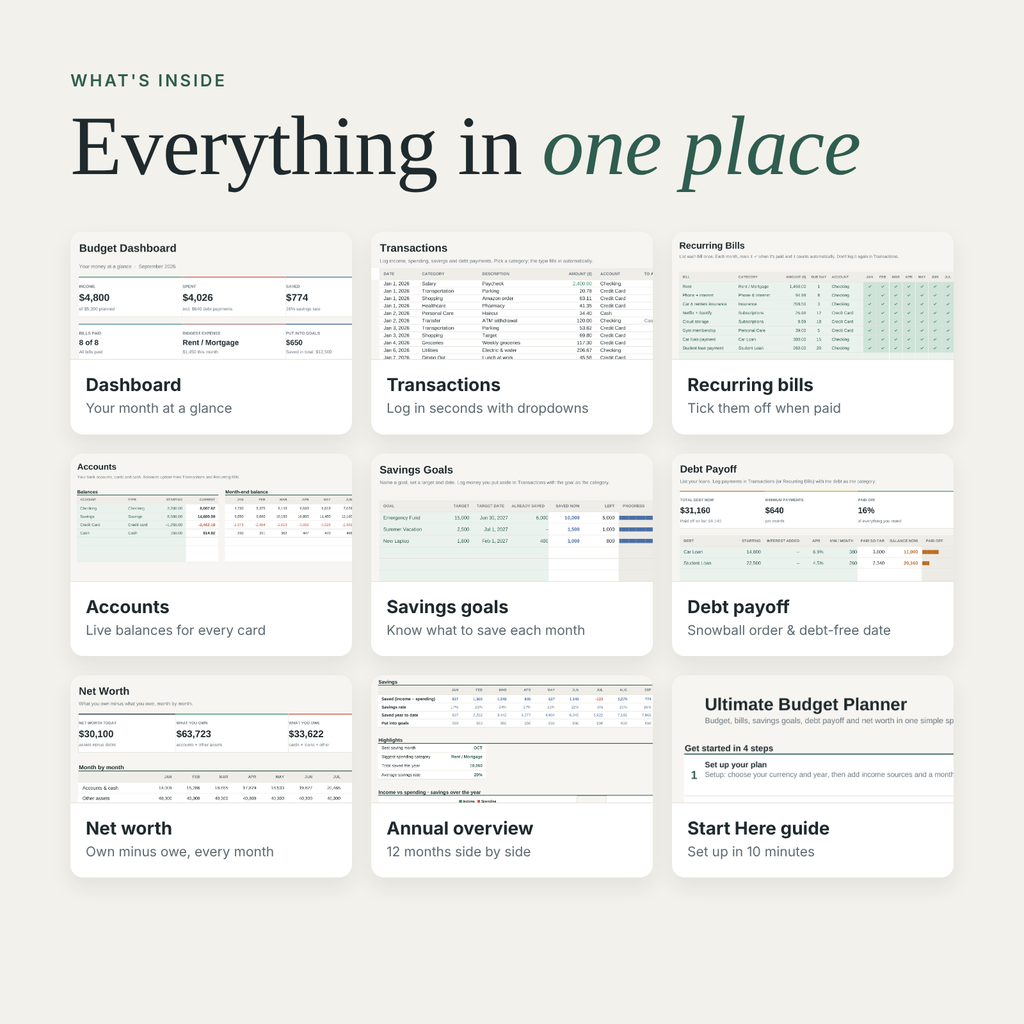Open the Ultimate Budget Planner guide thumbnail
Viewport: 1024px width, 1024px height.
812,739
